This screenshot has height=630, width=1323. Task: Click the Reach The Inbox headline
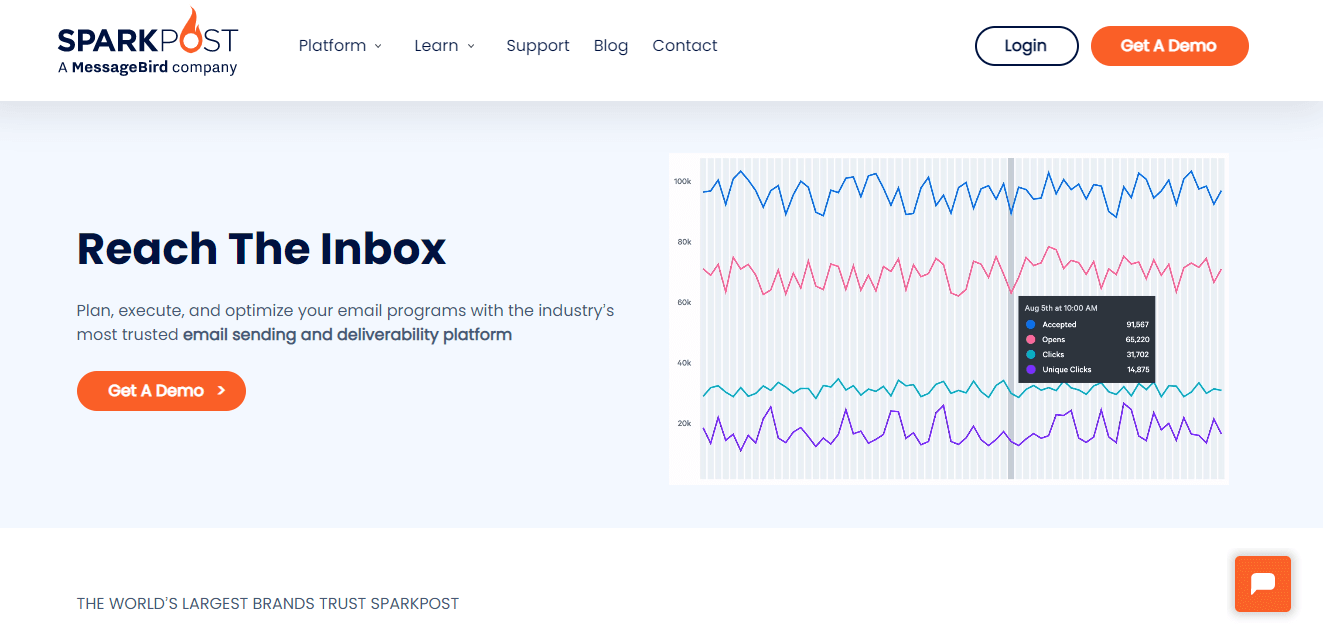[262, 248]
